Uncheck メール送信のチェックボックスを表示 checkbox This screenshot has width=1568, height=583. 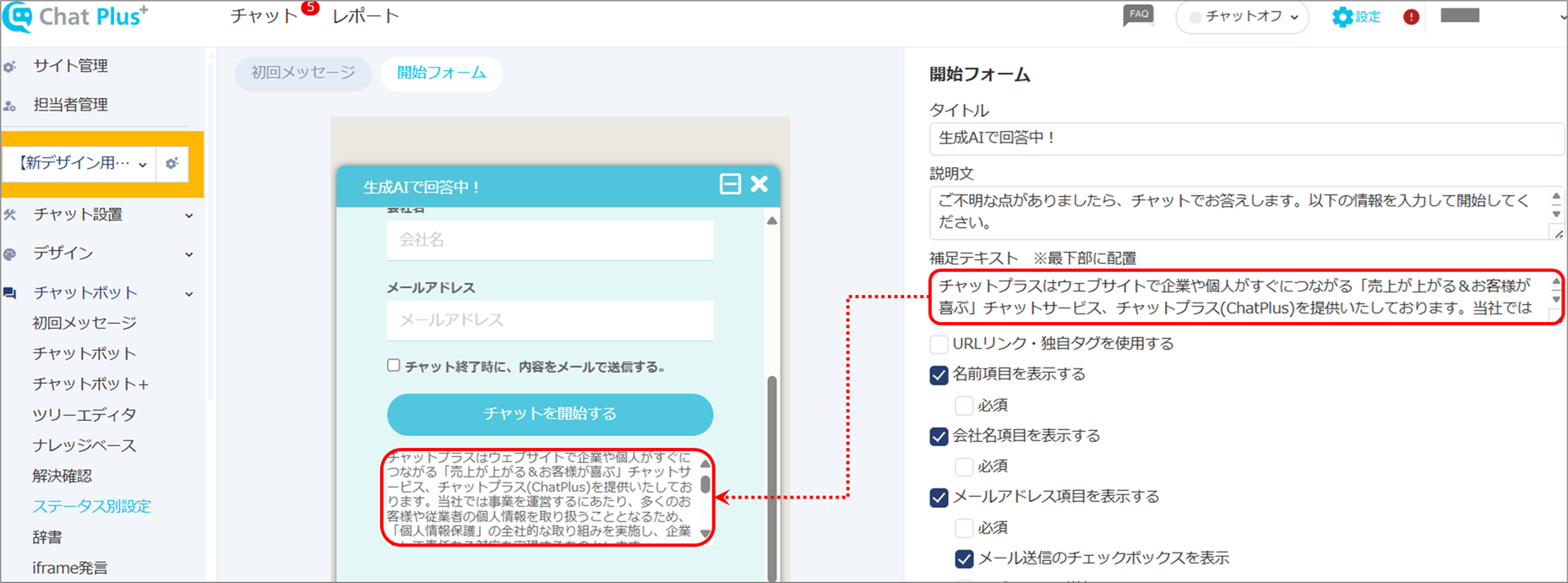(964, 558)
